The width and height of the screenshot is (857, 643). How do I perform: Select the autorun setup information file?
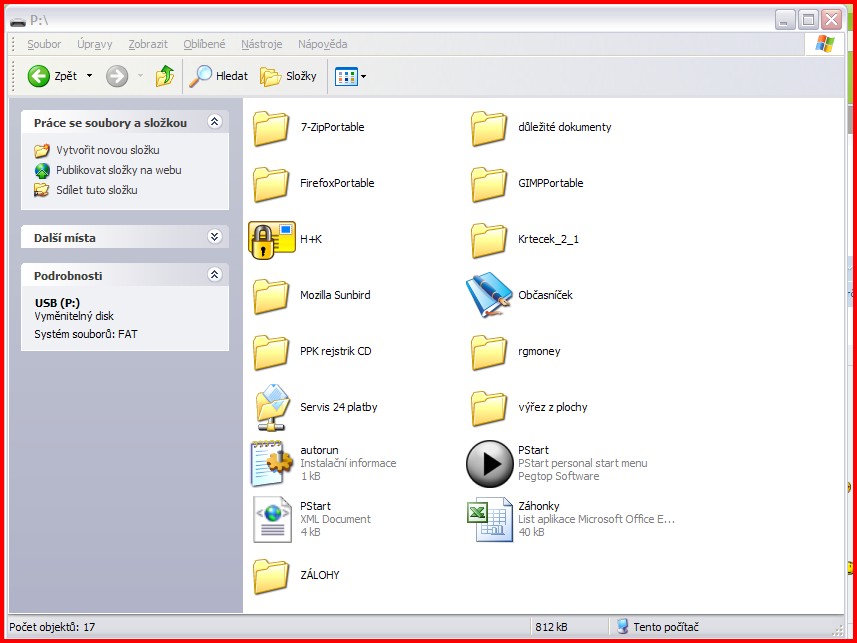click(271, 463)
